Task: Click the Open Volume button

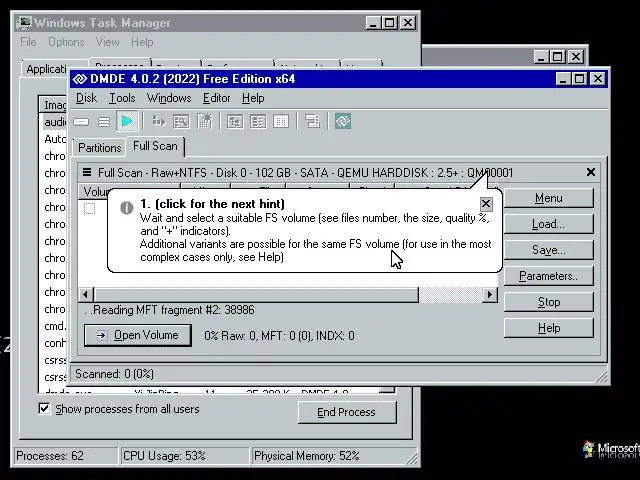Action: click(x=138, y=336)
